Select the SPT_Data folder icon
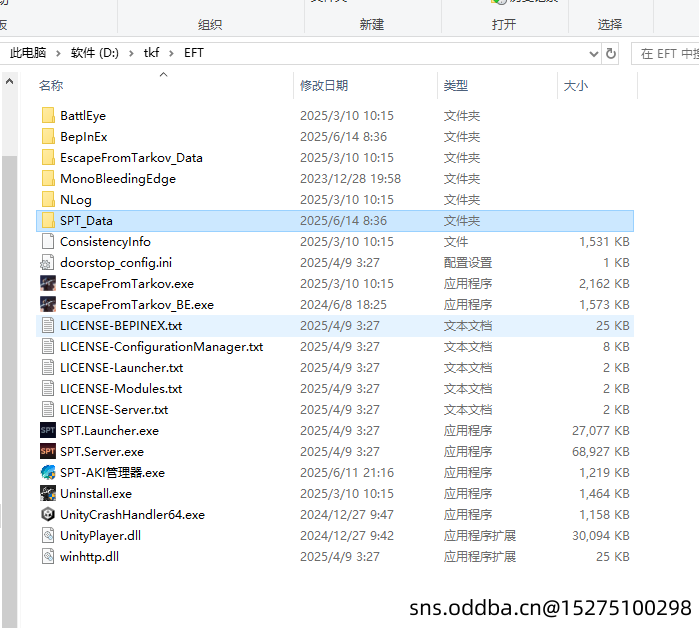This screenshot has width=699, height=628. pos(48,220)
